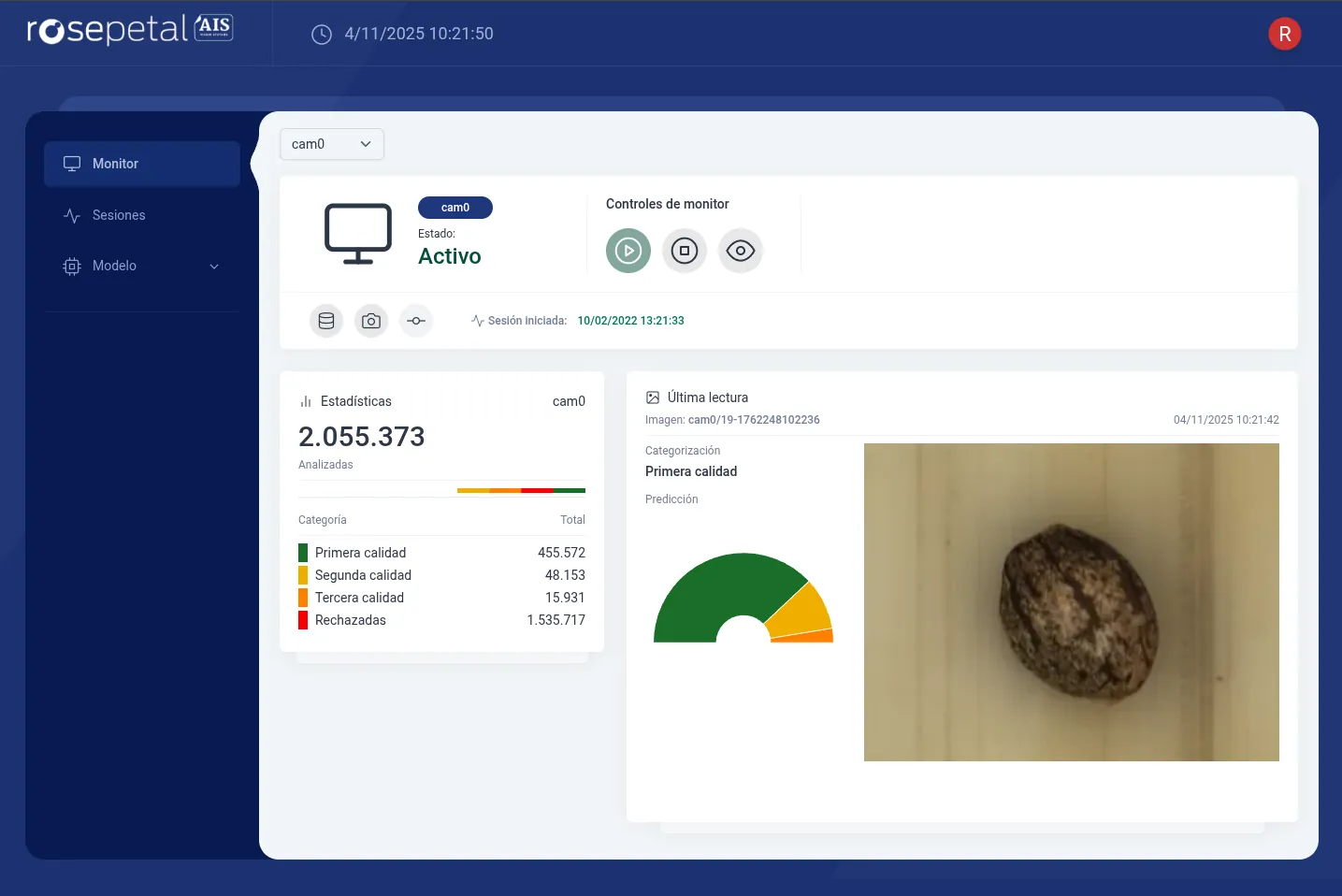Click the rosepetal AIS logo
Viewport: 1342px width, 896px height.
click(130, 30)
